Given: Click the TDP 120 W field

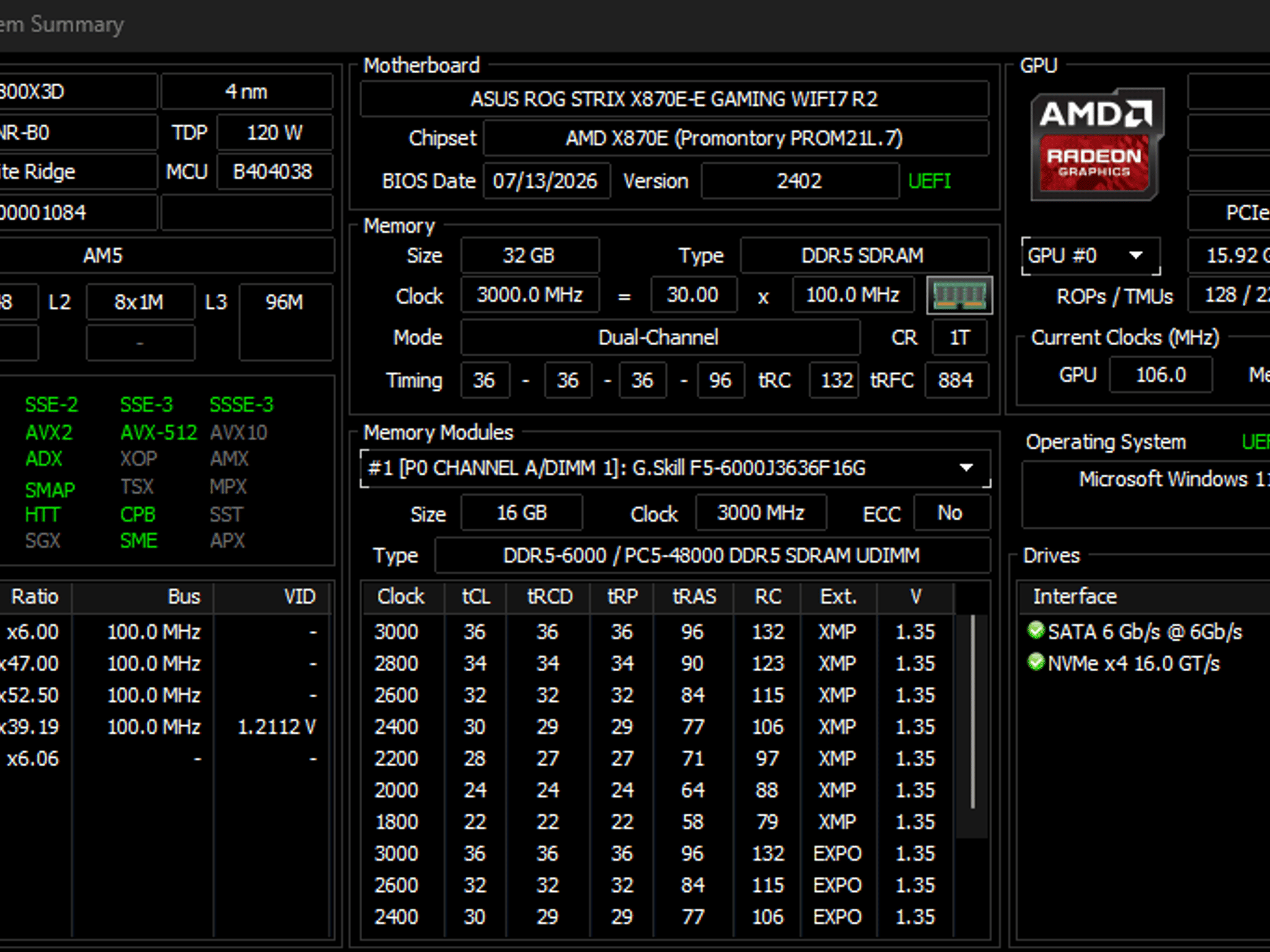Looking at the screenshot, I should (275, 133).
